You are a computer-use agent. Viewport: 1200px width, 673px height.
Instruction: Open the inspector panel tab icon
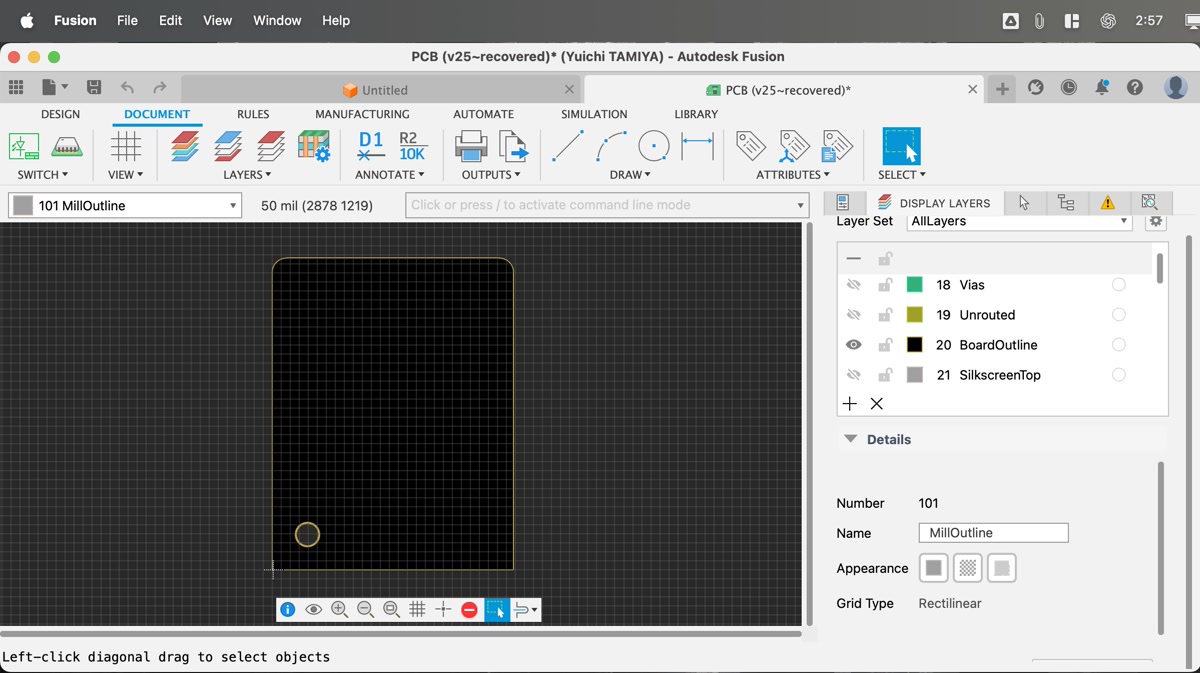[843, 202]
